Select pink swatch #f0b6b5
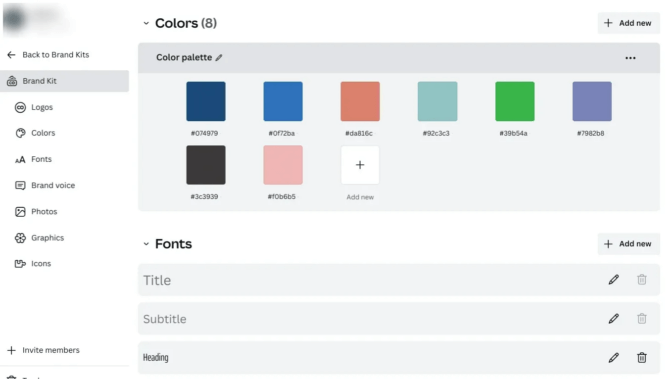The image size is (672, 379). point(283,165)
